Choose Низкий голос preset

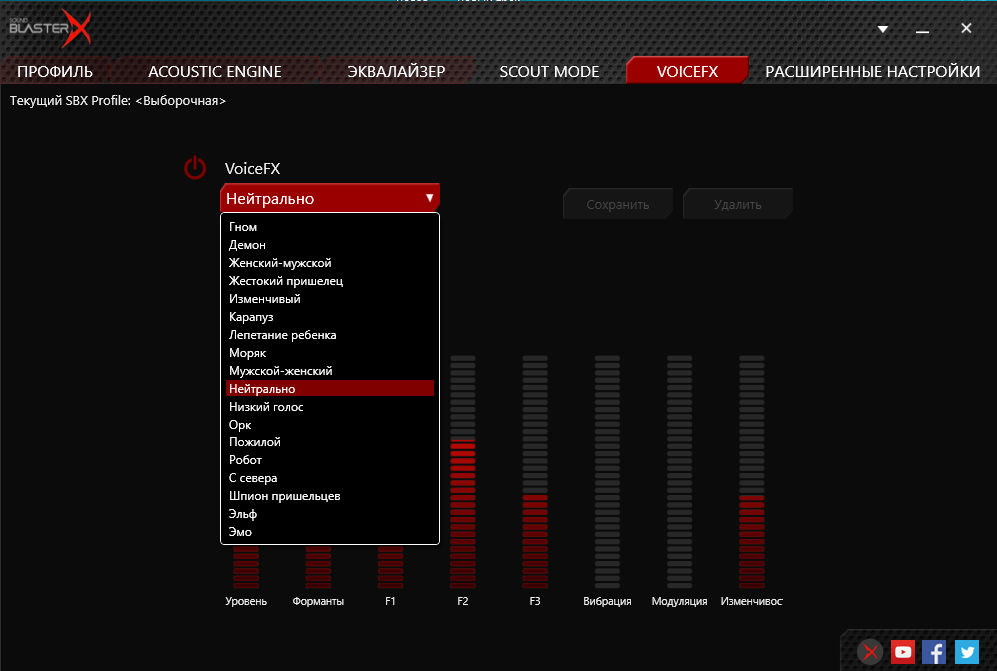tap(330, 406)
